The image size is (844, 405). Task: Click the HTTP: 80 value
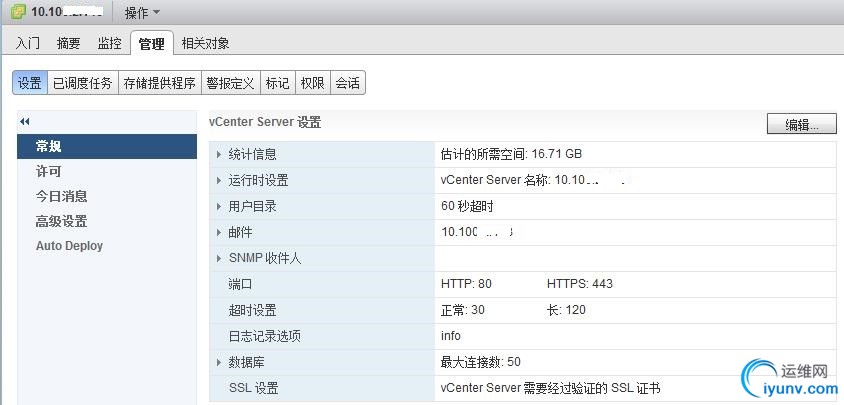click(x=466, y=284)
